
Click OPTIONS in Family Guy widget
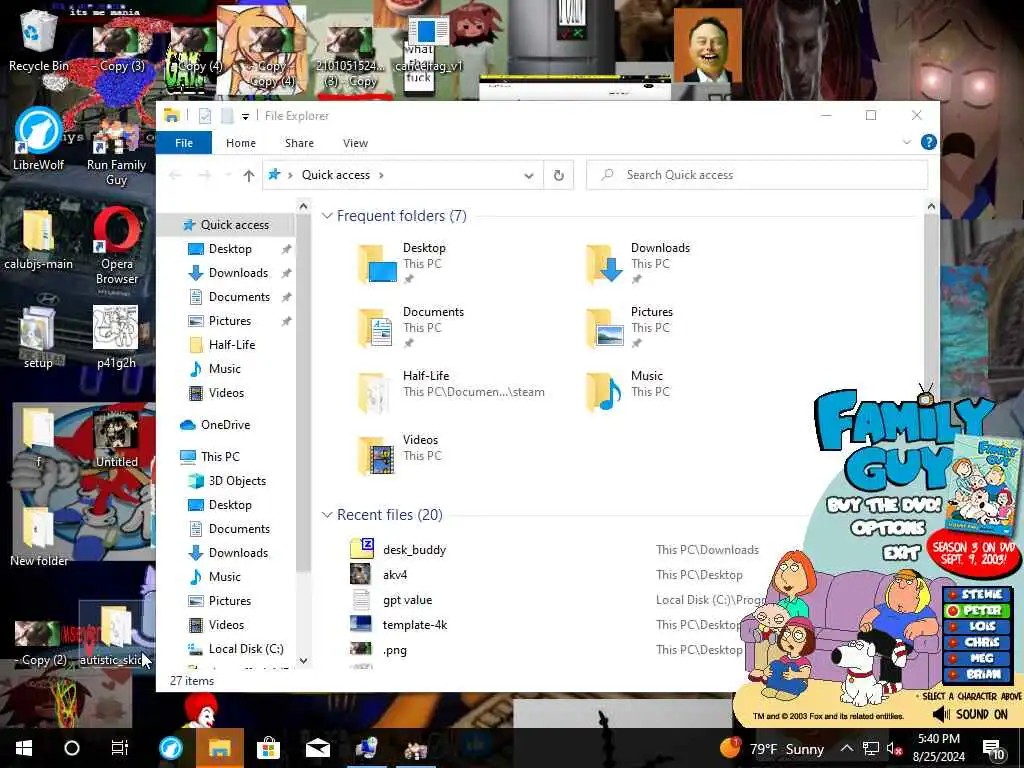pos(888,528)
